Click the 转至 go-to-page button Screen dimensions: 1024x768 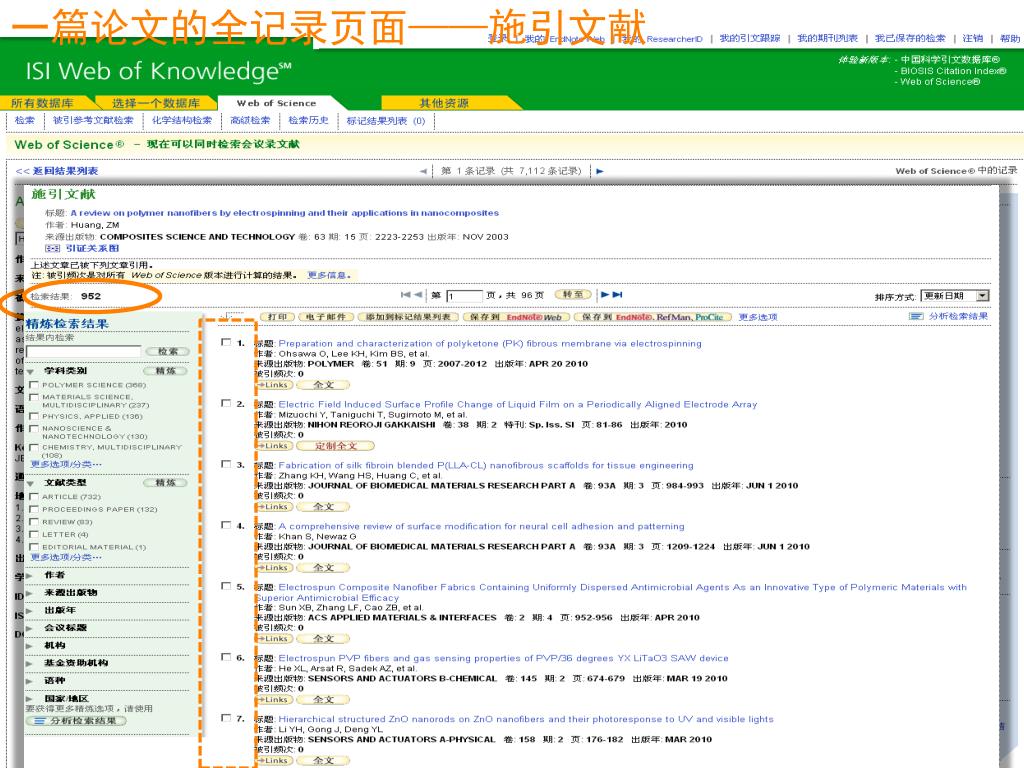[x=573, y=295]
